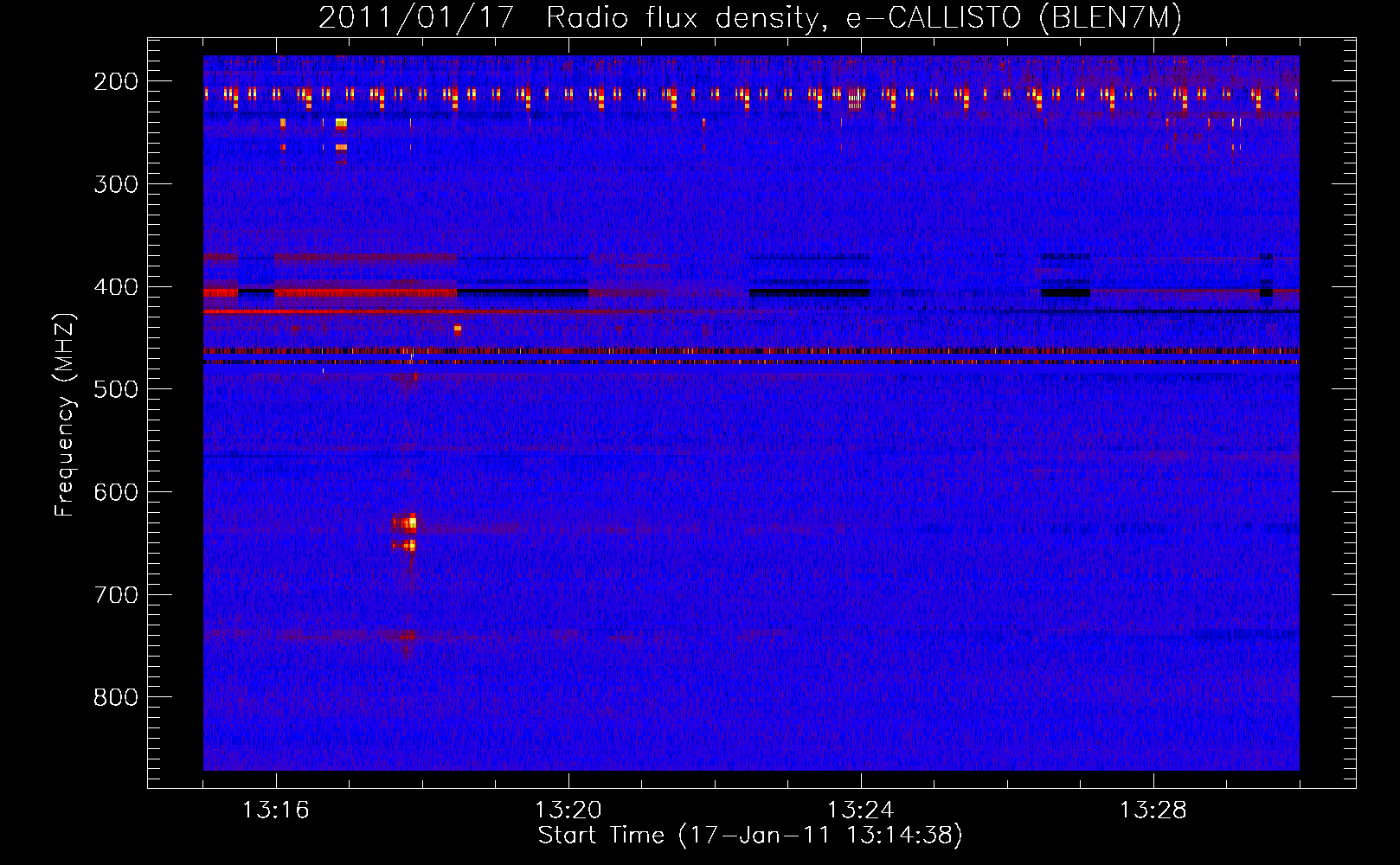1400x865 pixels.
Task: Select the 600 frequency tick label
Action: click(x=116, y=492)
